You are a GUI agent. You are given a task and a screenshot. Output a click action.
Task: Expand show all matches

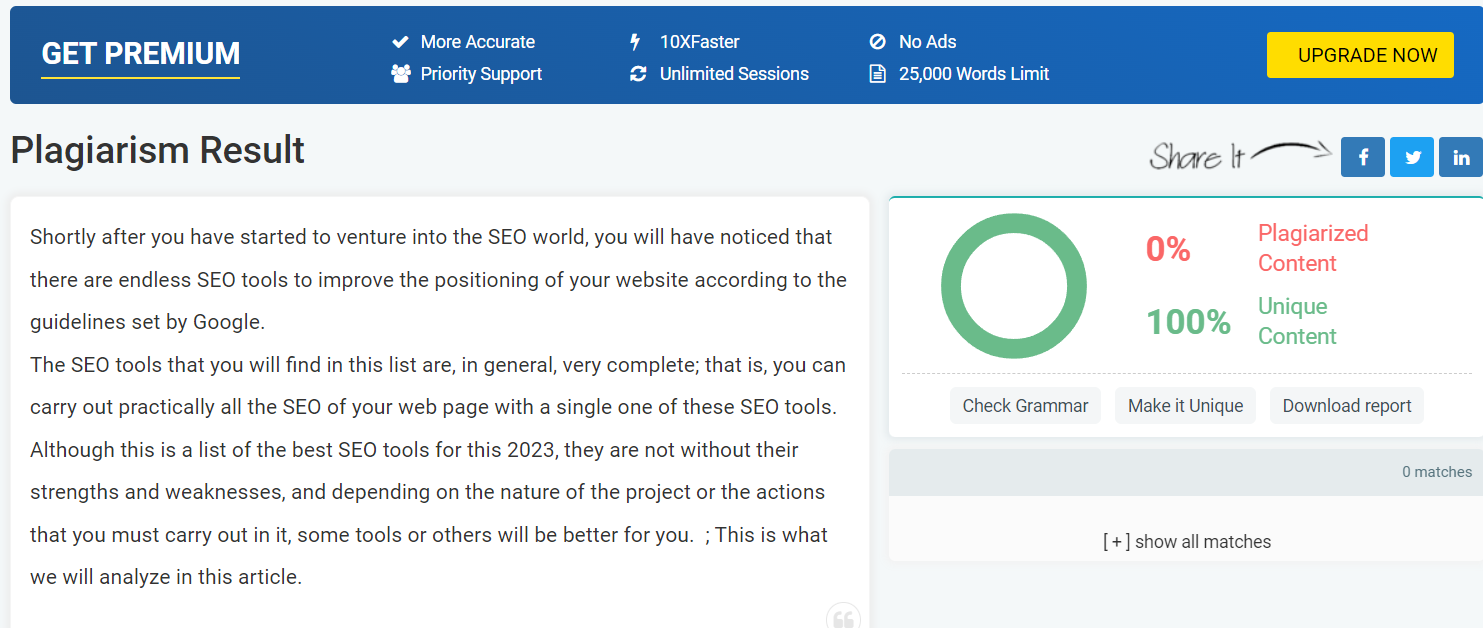pyautogui.click(x=1187, y=542)
